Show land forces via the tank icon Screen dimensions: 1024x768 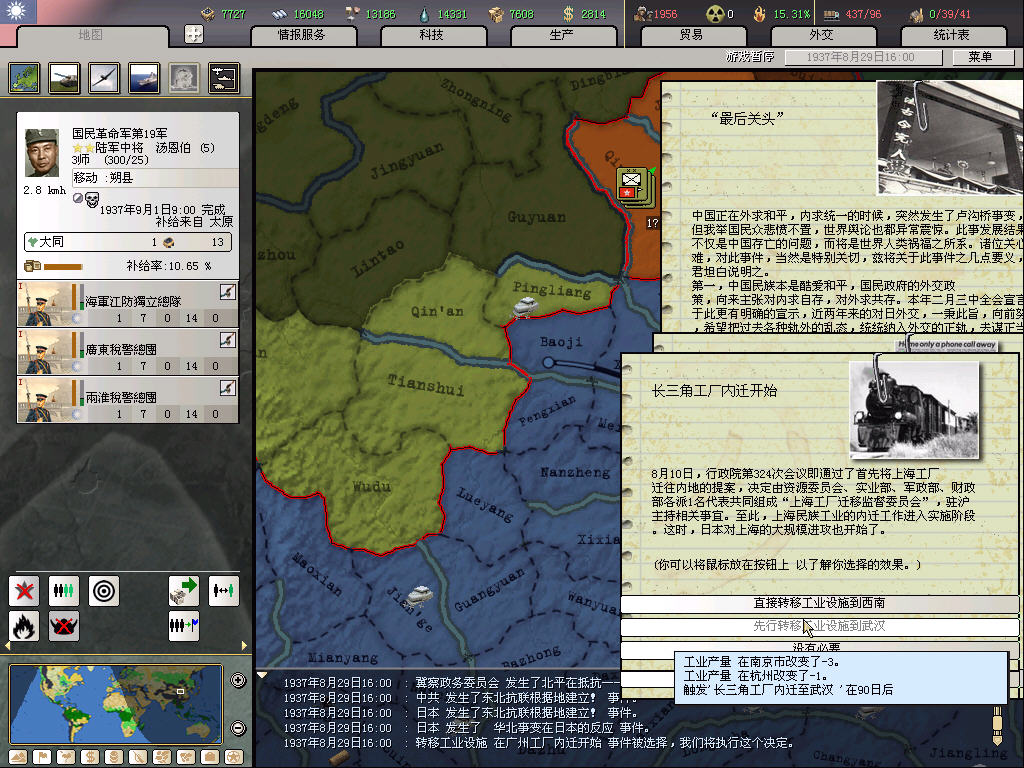tap(65, 78)
